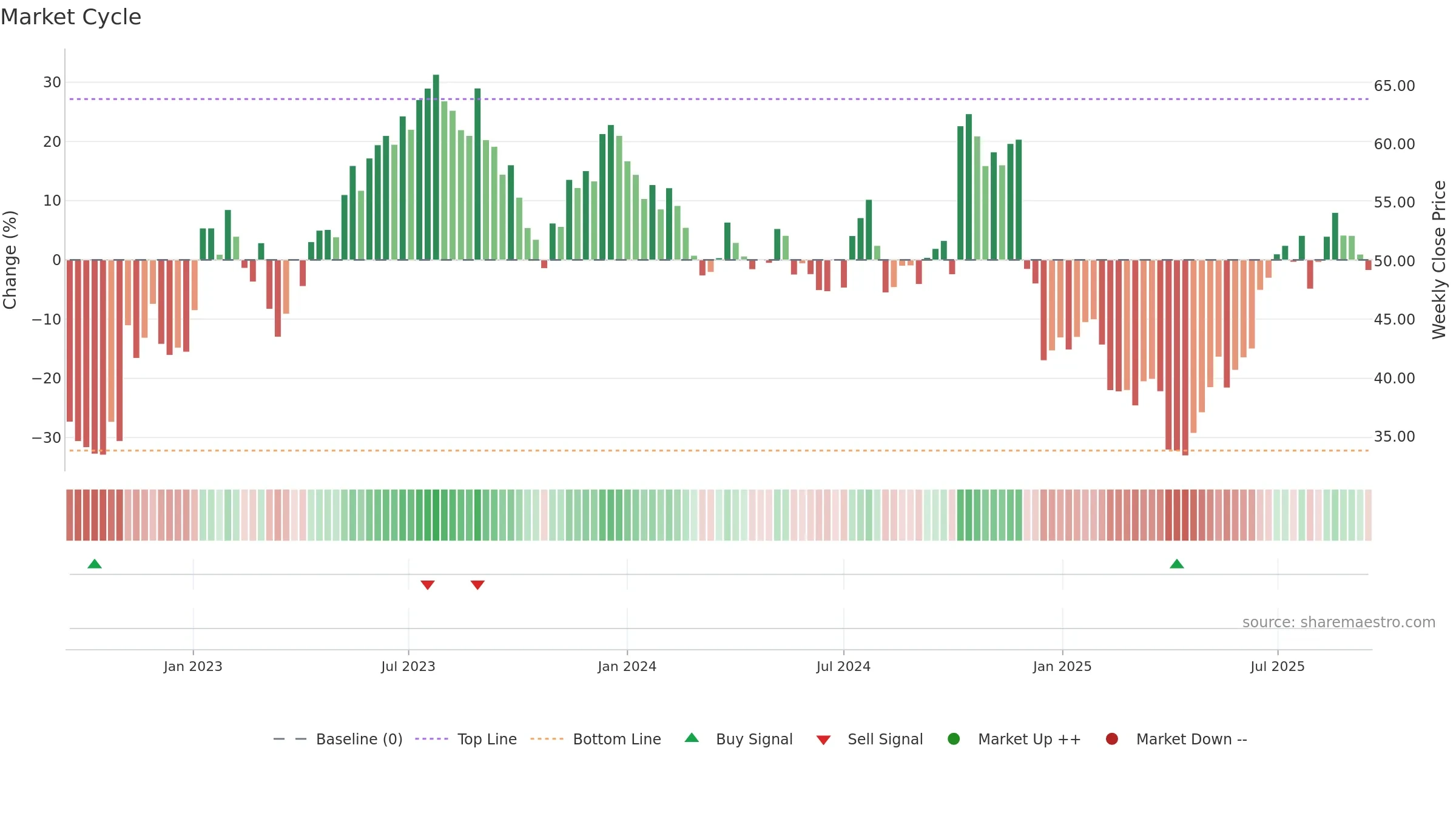Select the second red sell signal marker in Sept 2023
This screenshot has height=819, width=1456.
click(477, 585)
